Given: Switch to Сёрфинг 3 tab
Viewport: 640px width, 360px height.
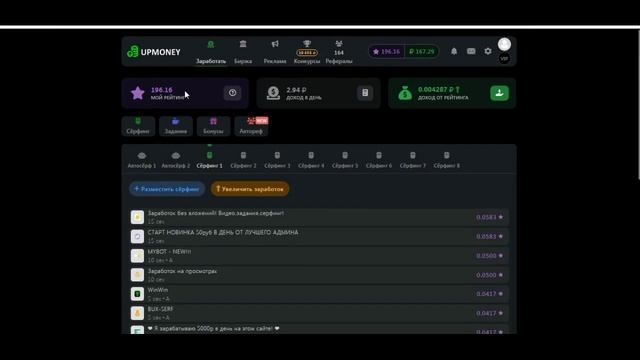Looking at the screenshot, I should [x=277, y=160].
